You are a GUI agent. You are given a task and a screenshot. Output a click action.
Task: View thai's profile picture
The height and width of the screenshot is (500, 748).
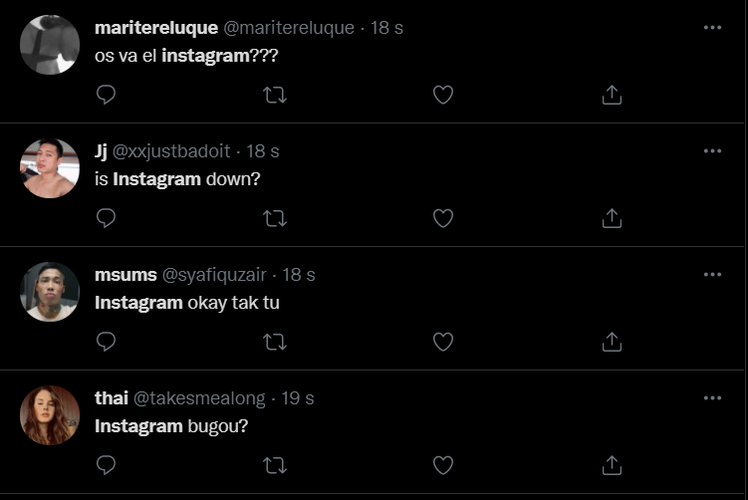[50, 415]
